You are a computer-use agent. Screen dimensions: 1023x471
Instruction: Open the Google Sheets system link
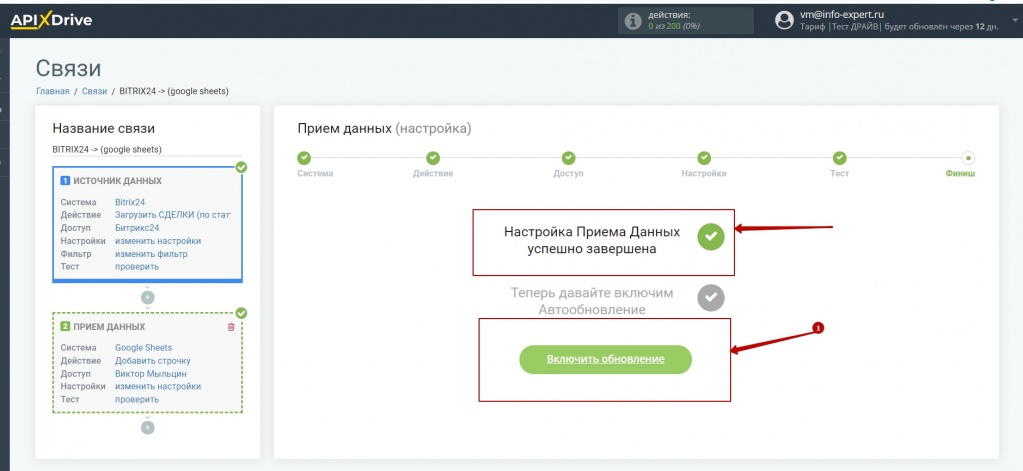coord(144,348)
